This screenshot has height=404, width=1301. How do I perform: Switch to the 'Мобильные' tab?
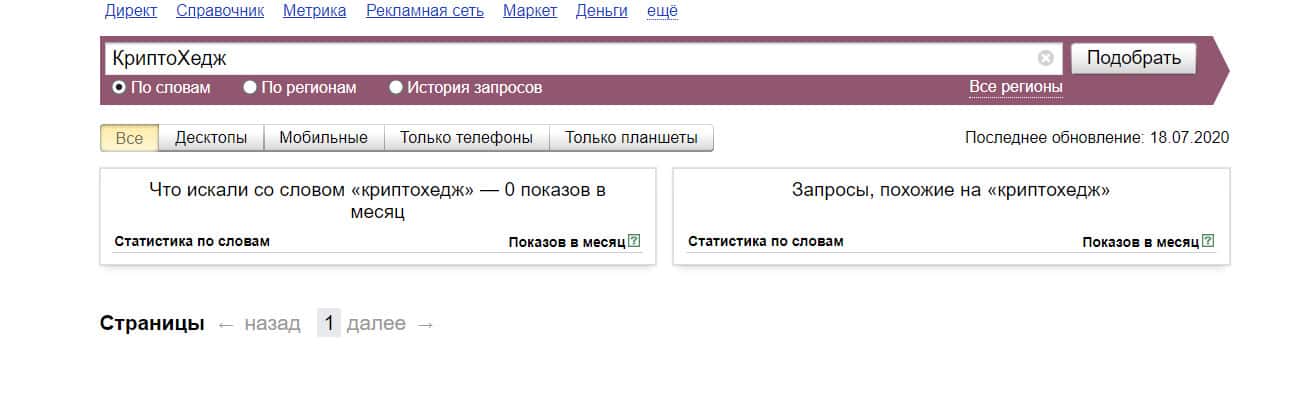point(324,138)
